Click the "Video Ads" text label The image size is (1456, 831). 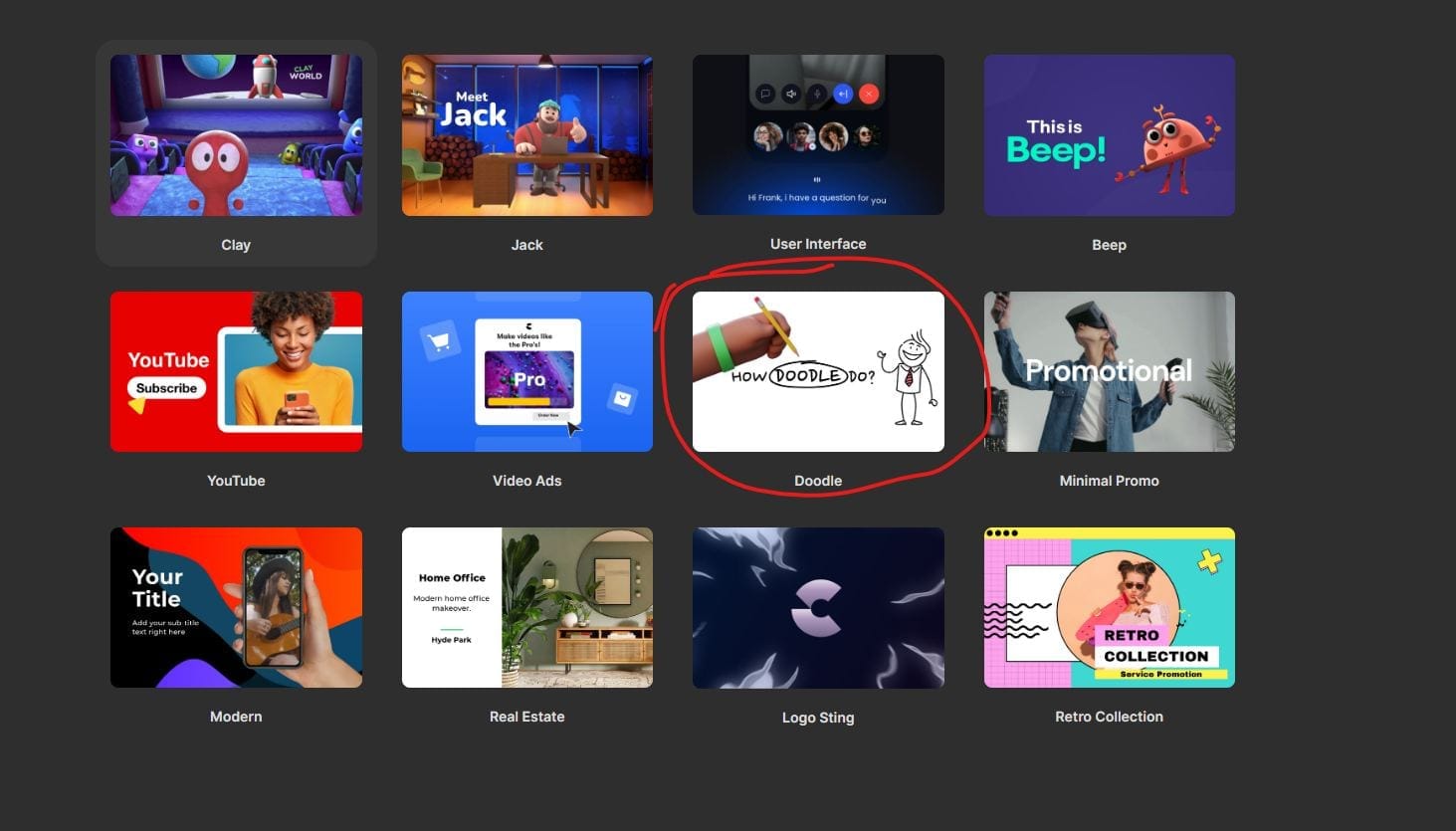click(526, 481)
